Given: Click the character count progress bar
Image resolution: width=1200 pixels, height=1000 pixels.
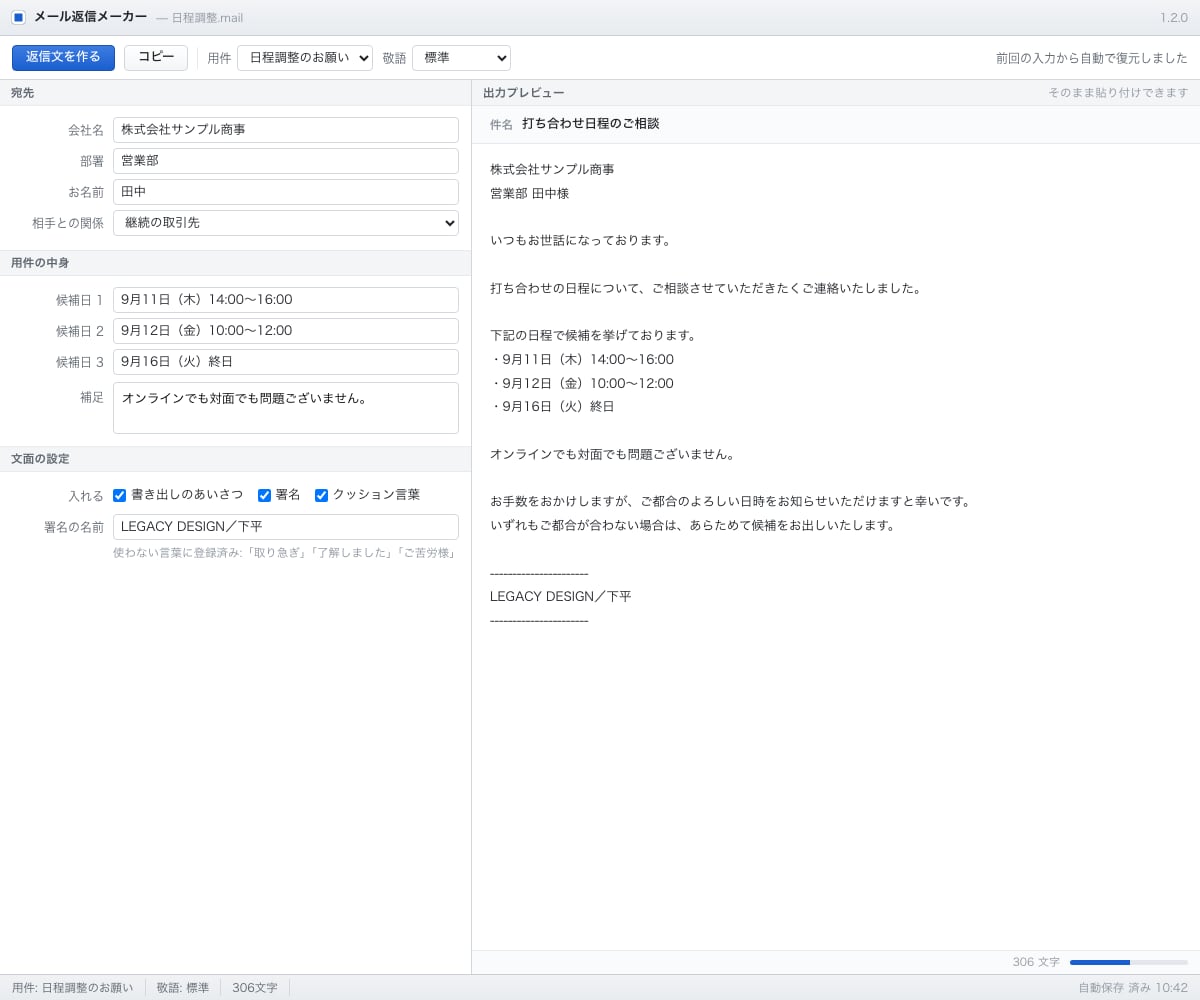Looking at the screenshot, I should click(1129, 962).
